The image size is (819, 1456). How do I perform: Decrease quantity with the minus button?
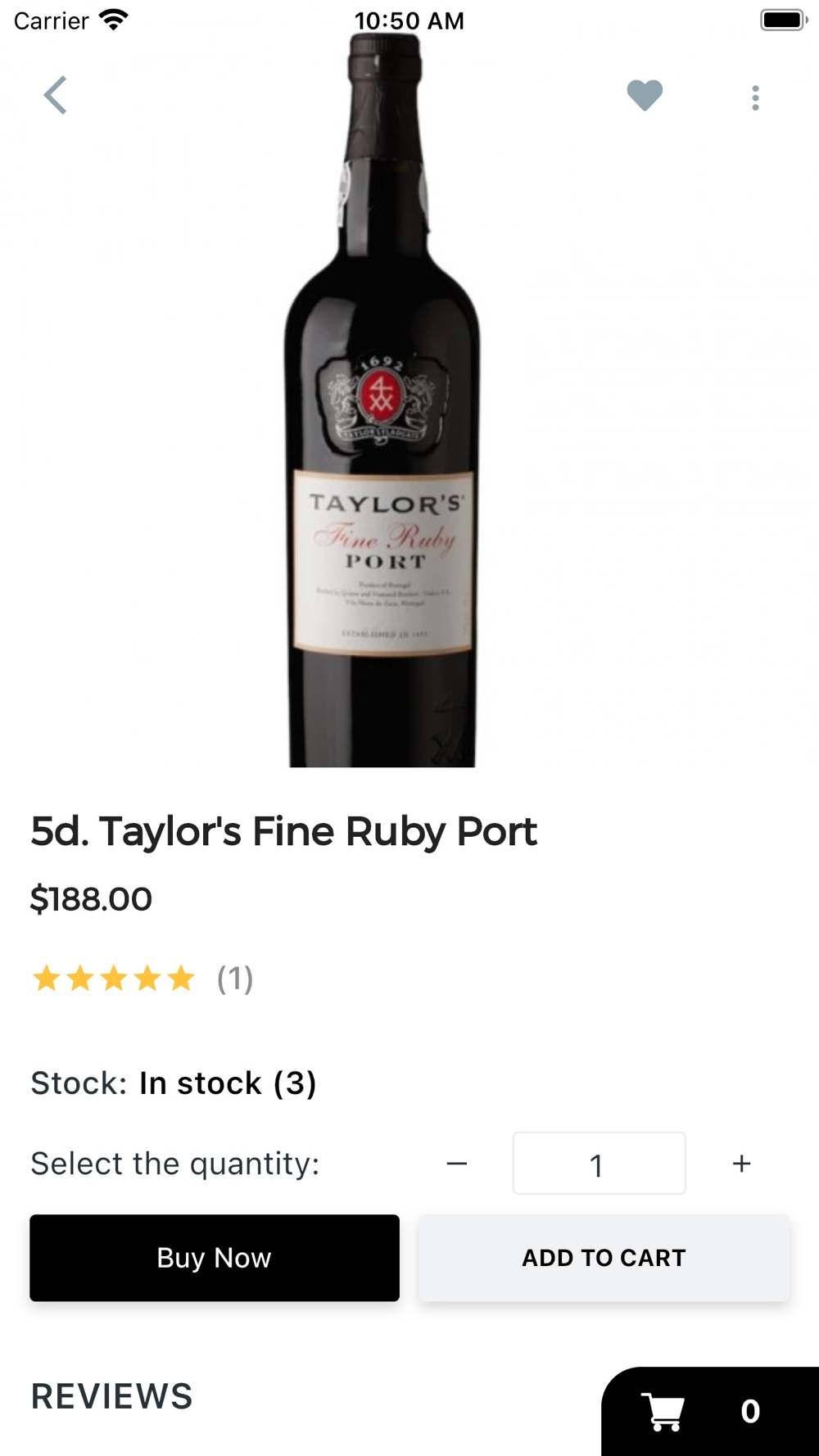(457, 1164)
